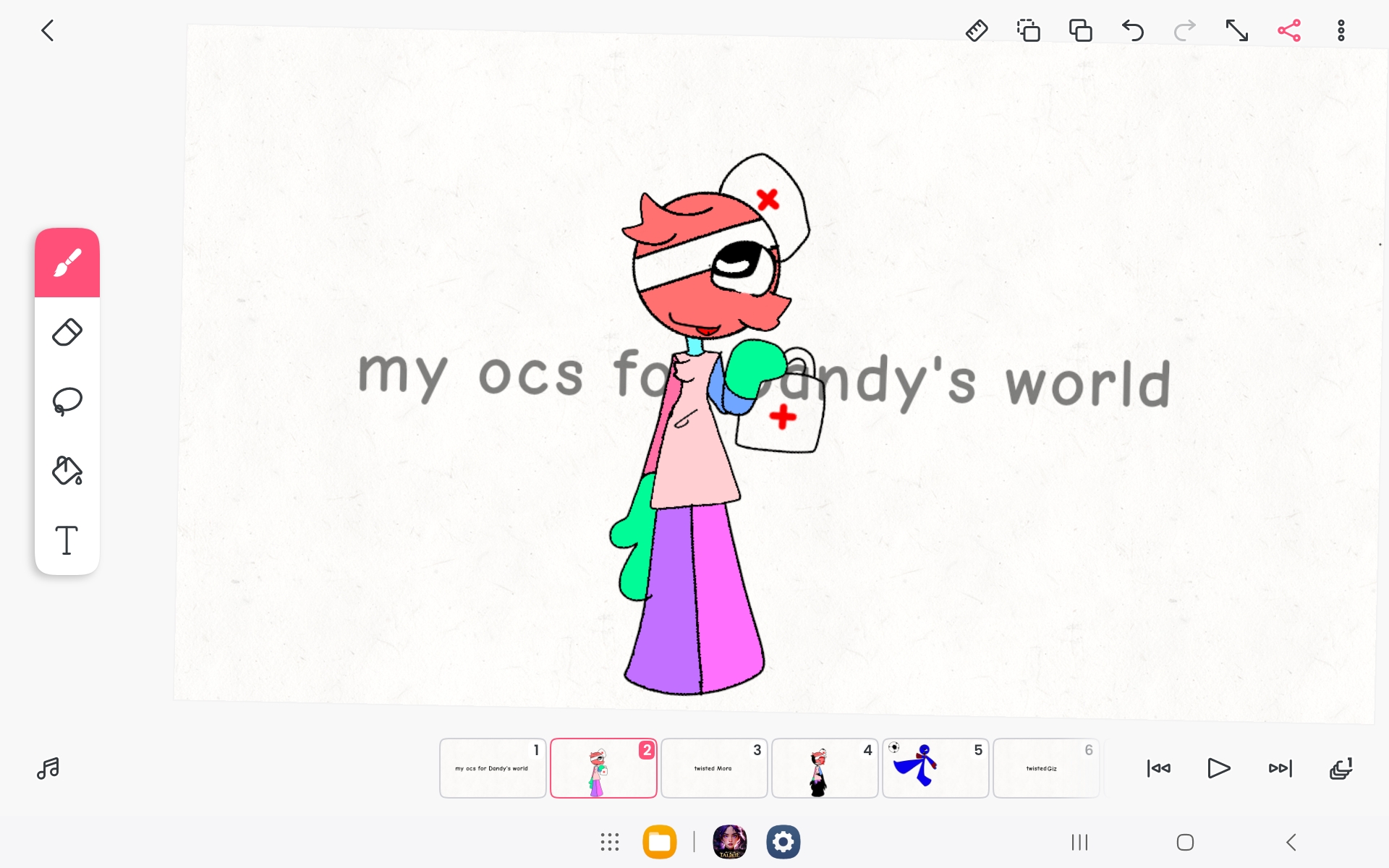The image size is (1389, 868).
Task: Select the lasso selection tool
Action: (x=67, y=401)
